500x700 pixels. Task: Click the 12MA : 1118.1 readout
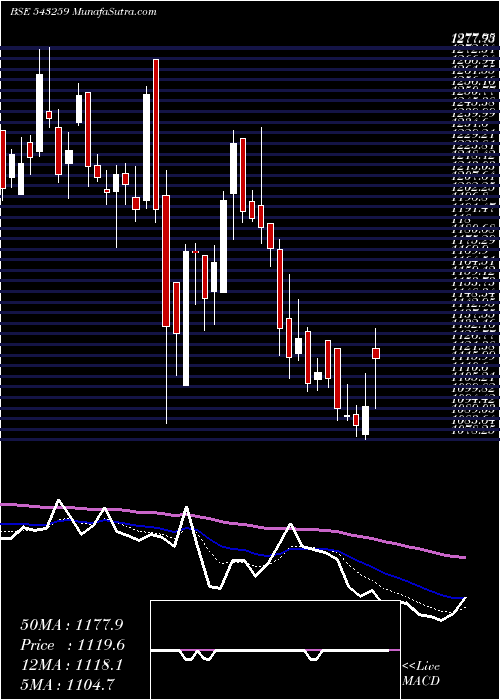point(71,665)
